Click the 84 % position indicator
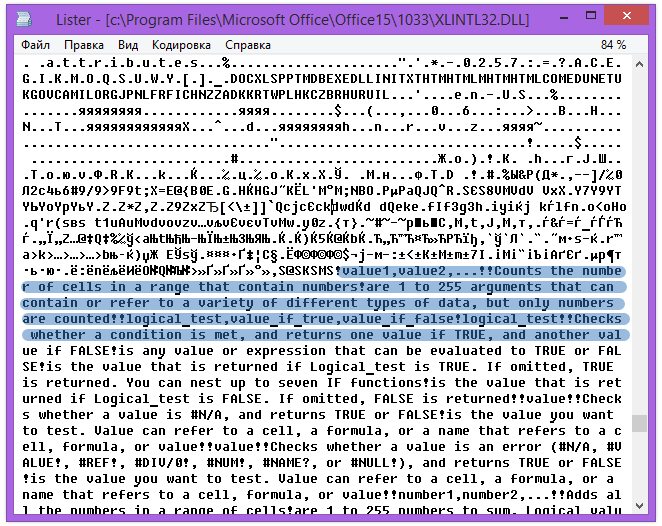Screen dimensions: 662x526 click(613, 45)
